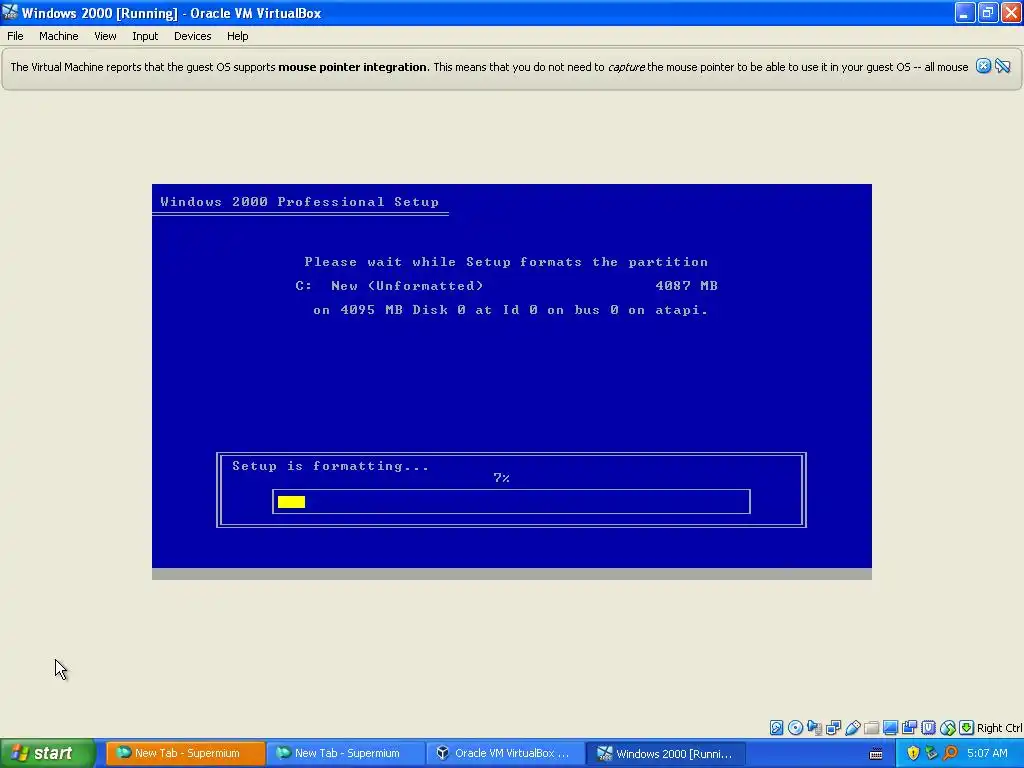
Task: Open the Devices menu
Action: pyautogui.click(x=192, y=36)
